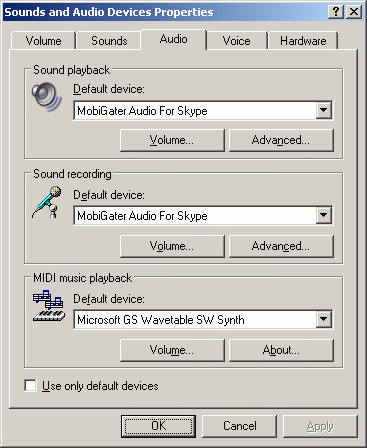The image size is (367, 448).
Task: Open Sound recording Advanced settings
Action: (x=281, y=246)
